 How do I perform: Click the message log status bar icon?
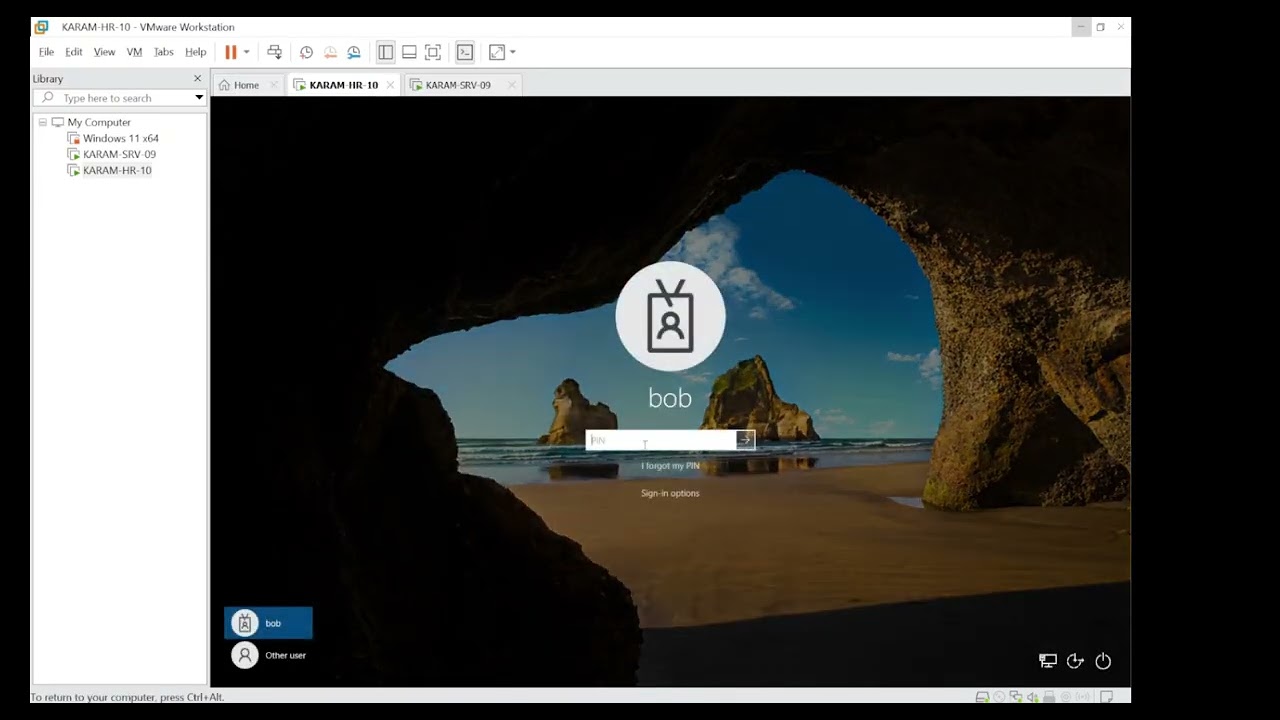pyautogui.click(x=1107, y=697)
